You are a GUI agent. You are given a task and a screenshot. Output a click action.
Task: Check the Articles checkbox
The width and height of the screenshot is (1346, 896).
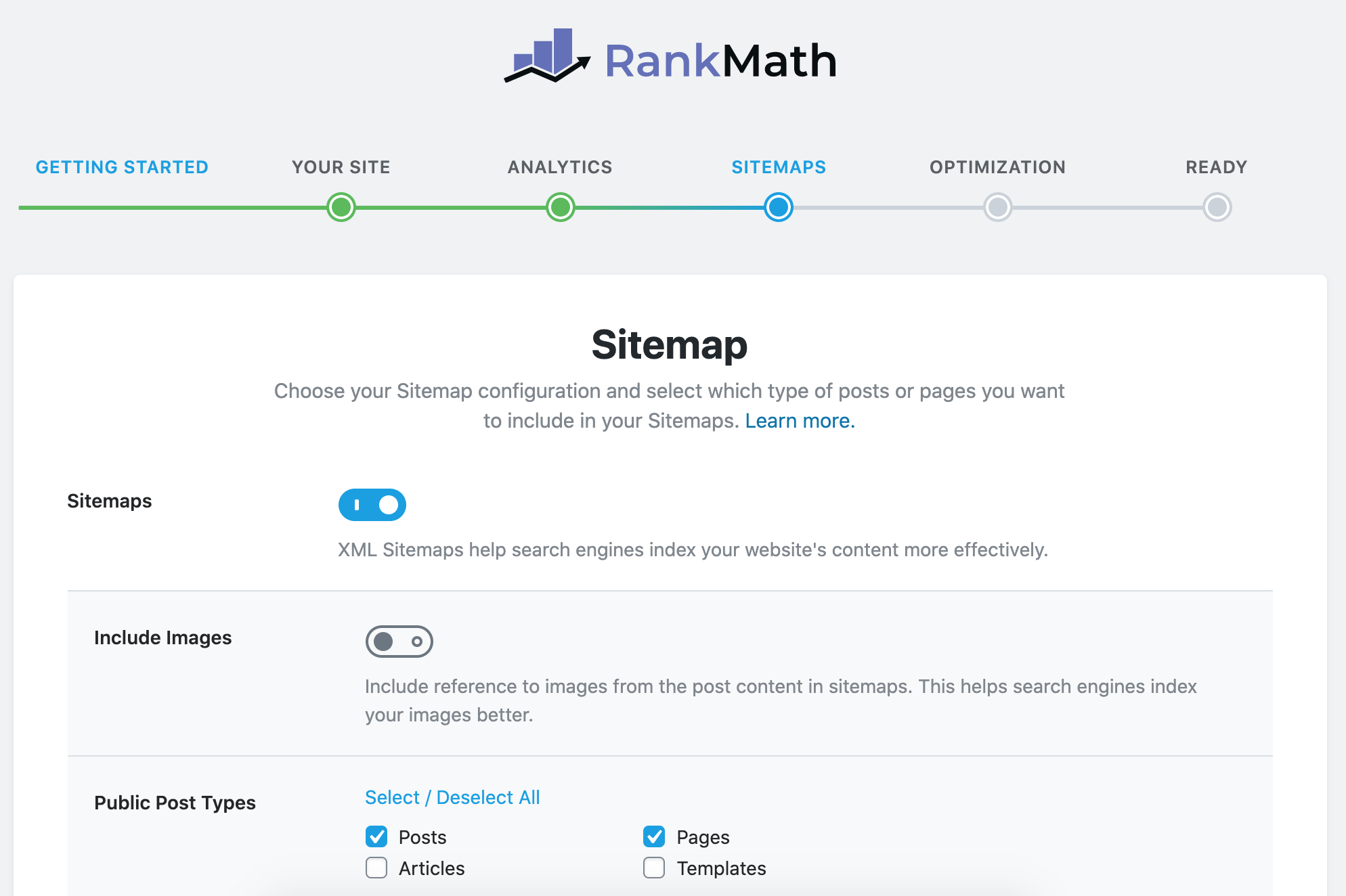[376, 868]
